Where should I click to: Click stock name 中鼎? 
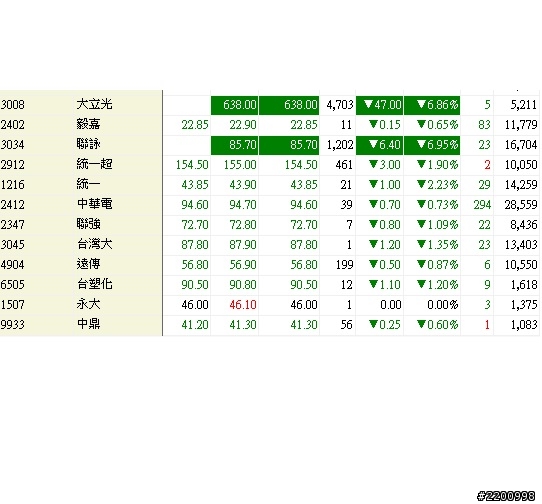(88, 325)
